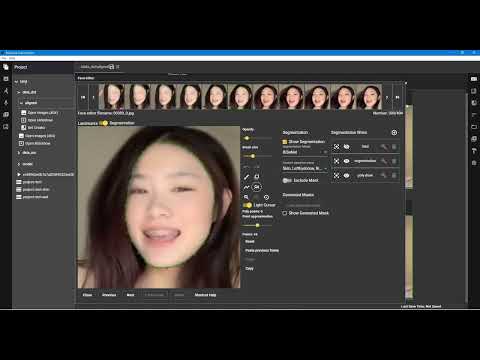Step to next frame in face strip

tap(387, 97)
